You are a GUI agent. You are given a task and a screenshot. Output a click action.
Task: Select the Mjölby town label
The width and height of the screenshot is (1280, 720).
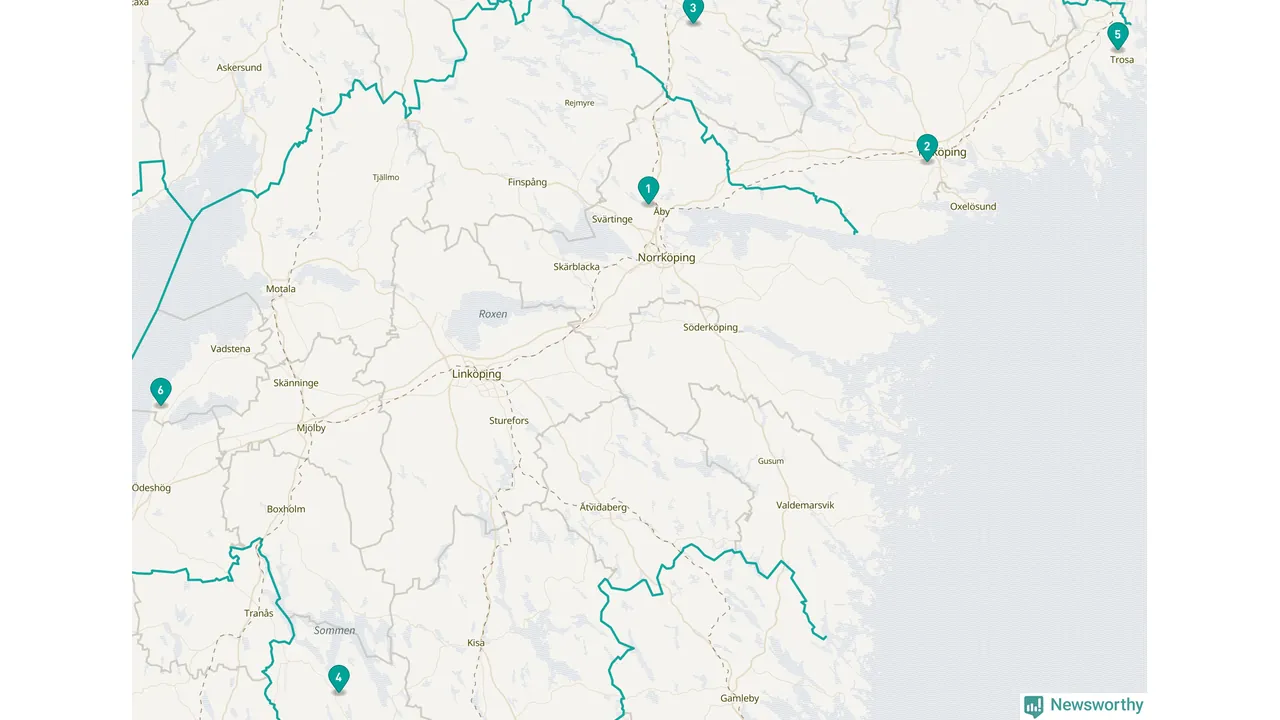[x=311, y=428]
